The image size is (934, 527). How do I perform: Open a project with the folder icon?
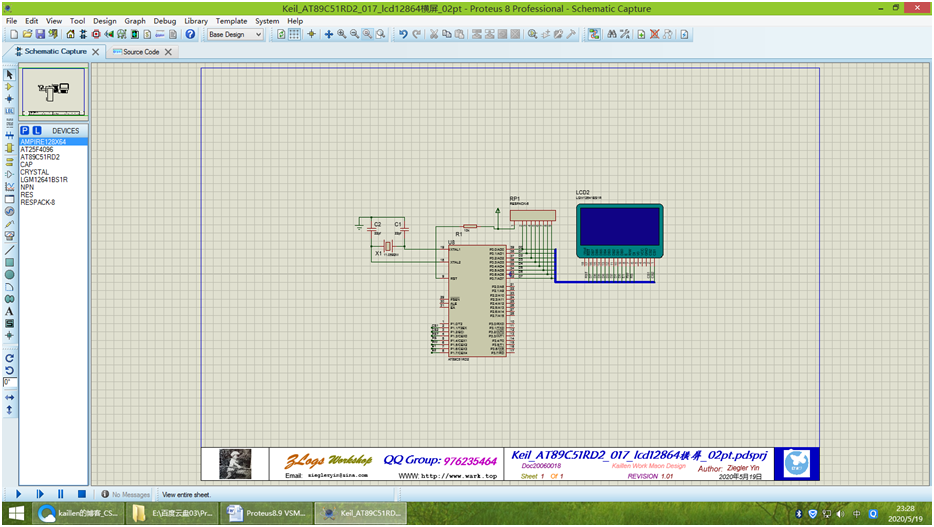[x=27, y=35]
